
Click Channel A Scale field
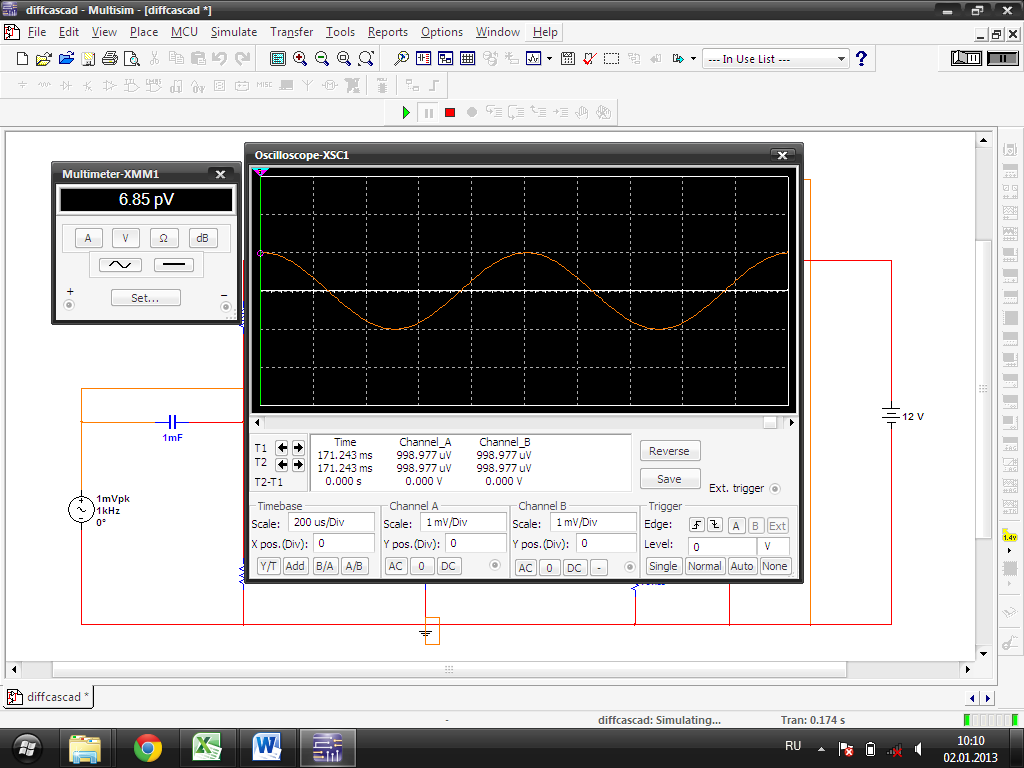tap(462, 522)
